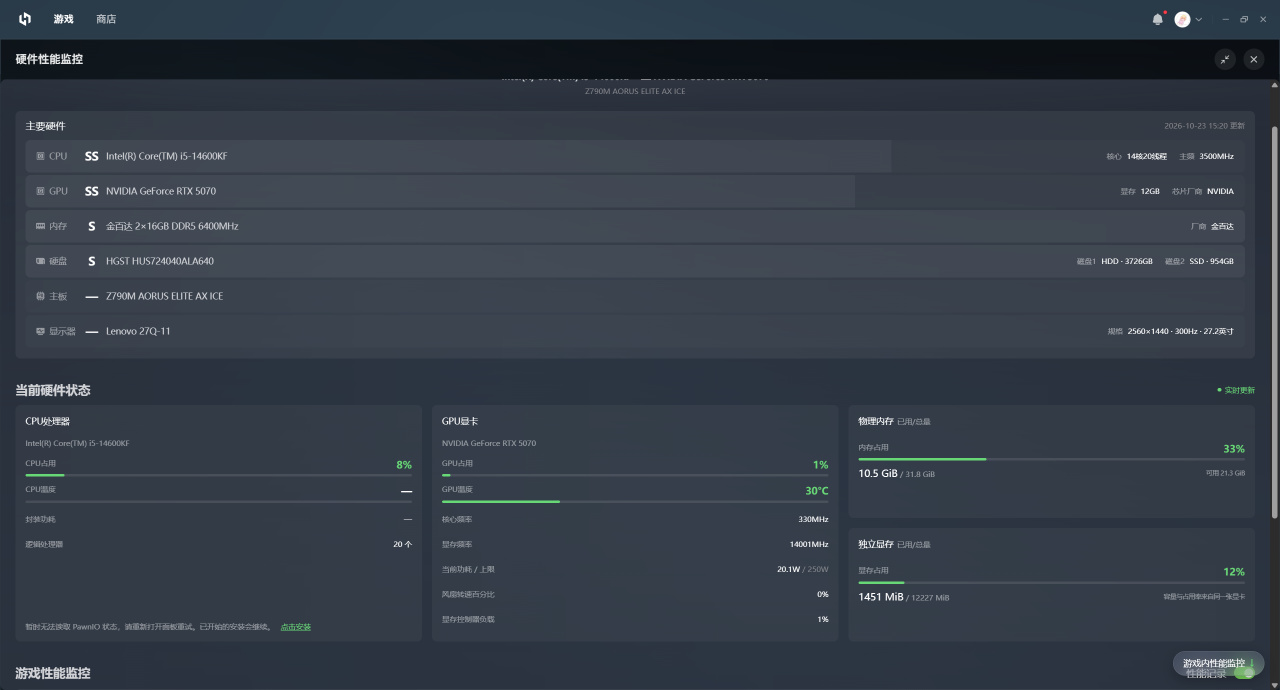The height and width of the screenshot is (690, 1280).
Task: Select the Z790M AORUS ELITE AX ICE row text
Action: [x=165, y=296]
